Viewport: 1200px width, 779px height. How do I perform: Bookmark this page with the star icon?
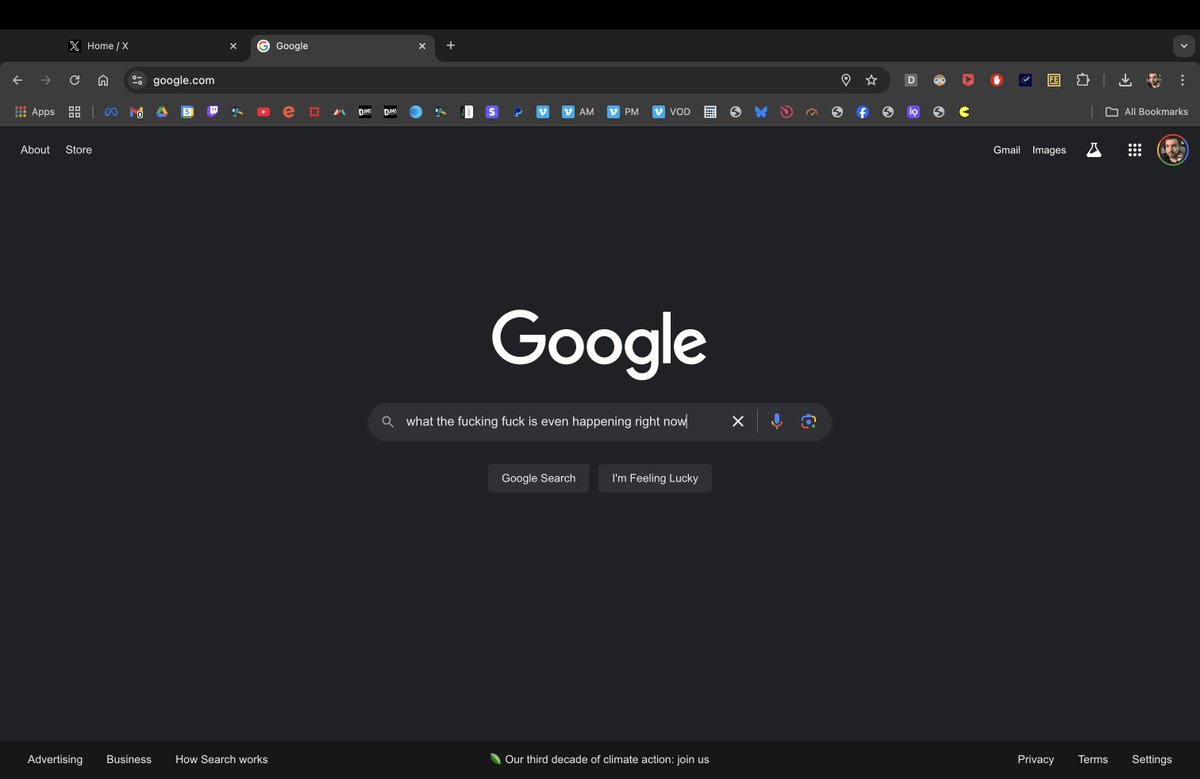tap(871, 80)
